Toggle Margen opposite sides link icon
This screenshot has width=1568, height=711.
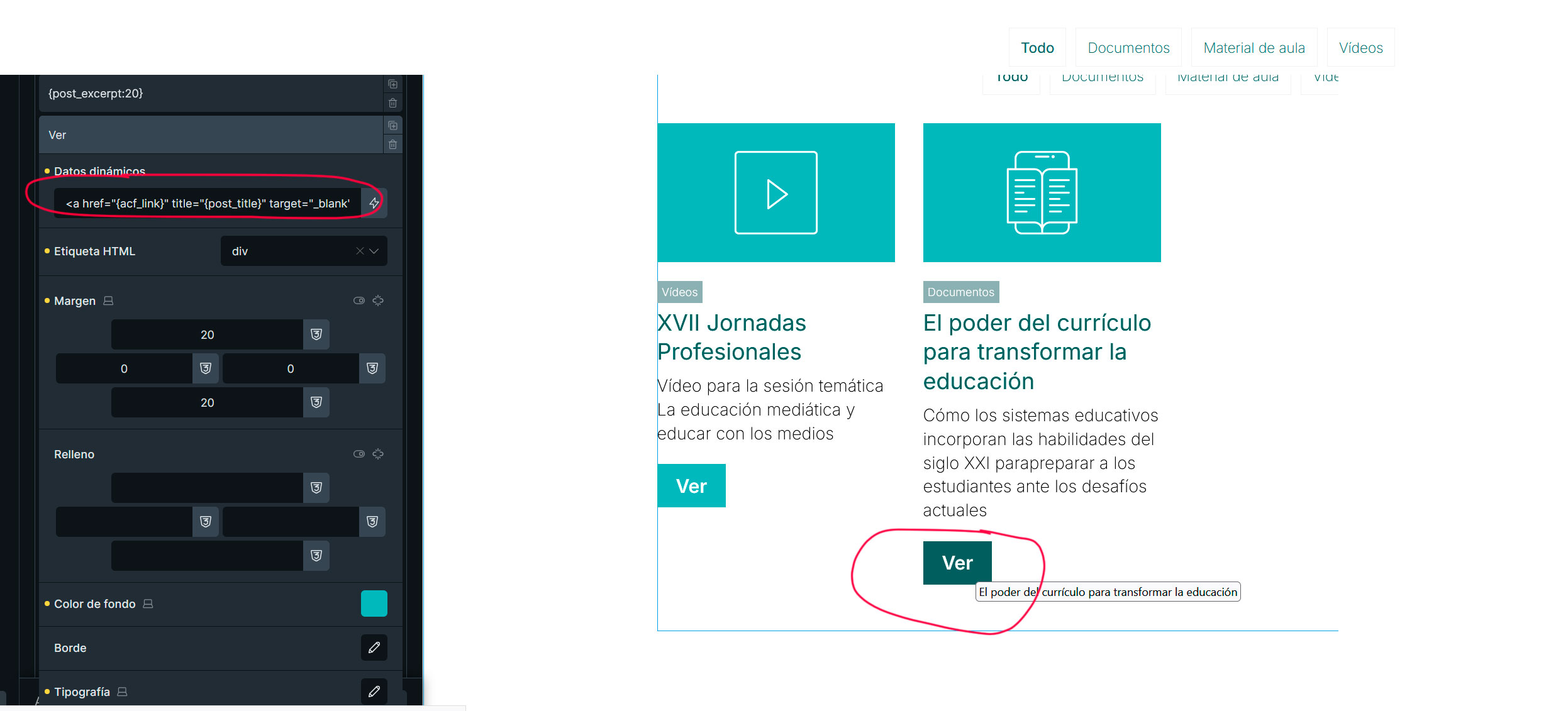(378, 300)
